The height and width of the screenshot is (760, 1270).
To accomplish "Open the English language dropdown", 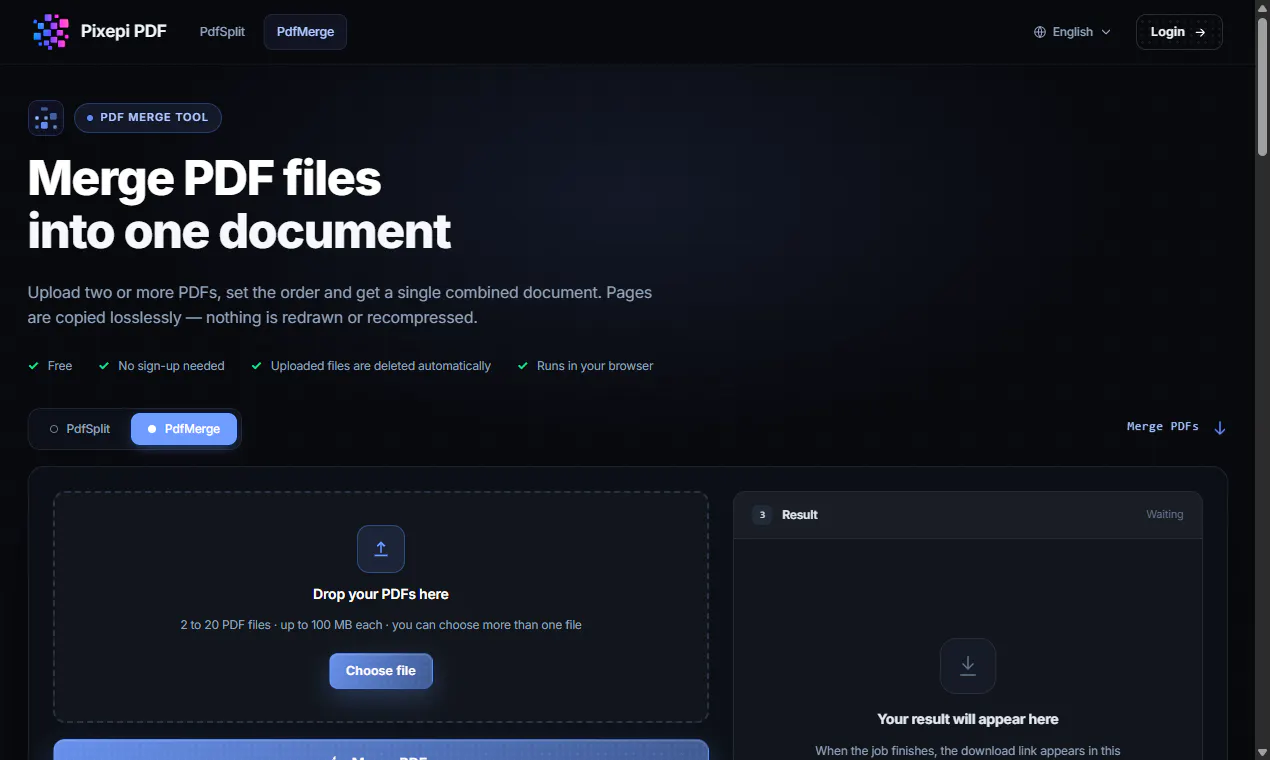I will (1072, 32).
